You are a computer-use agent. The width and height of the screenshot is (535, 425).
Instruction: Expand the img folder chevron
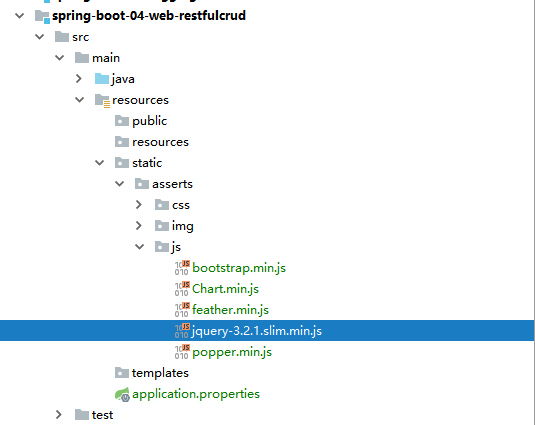point(139,226)
